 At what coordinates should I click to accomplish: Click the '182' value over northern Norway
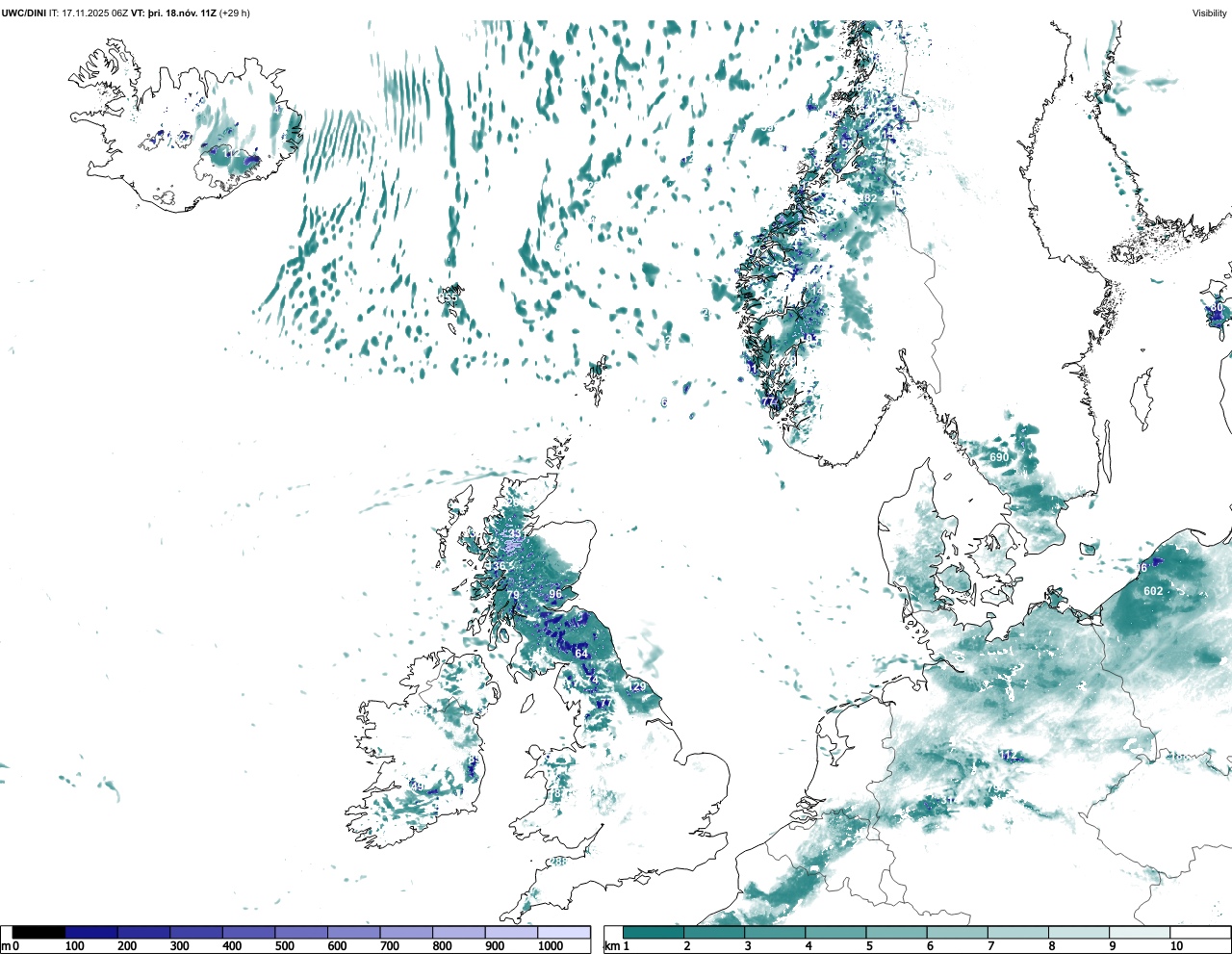[868, 198]
